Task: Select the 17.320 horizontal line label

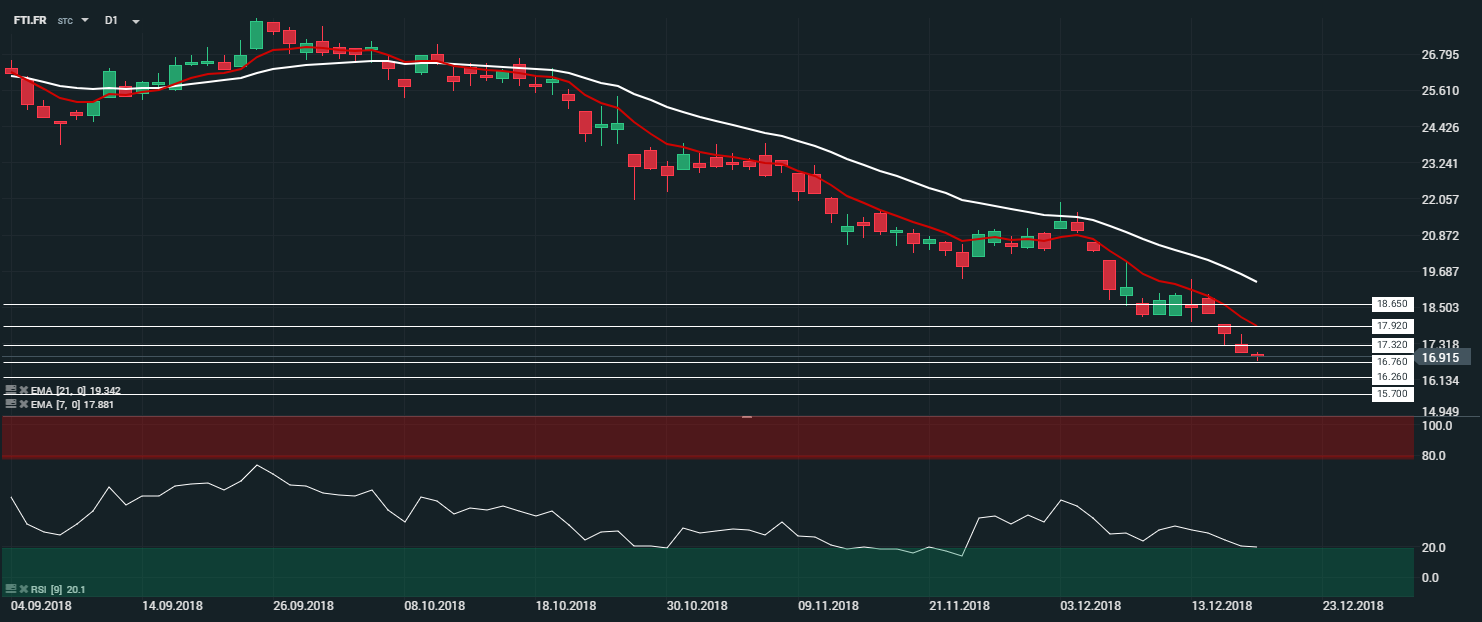Action: pos(1391,345)
